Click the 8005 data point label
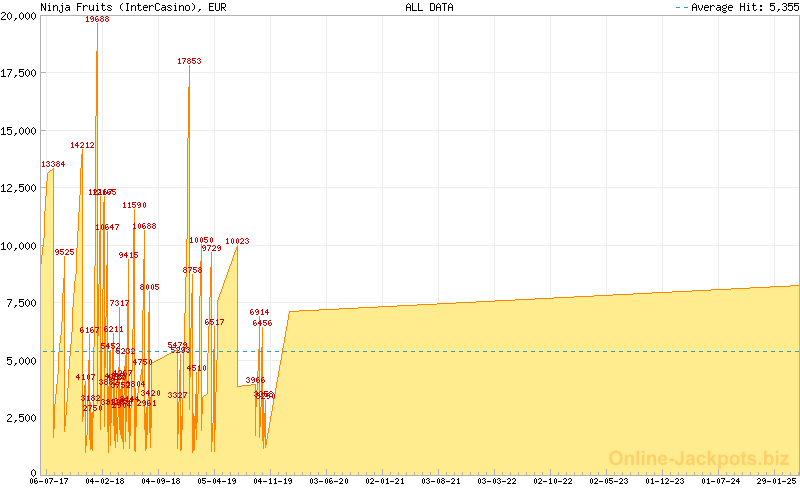The width and height of the screenshot is (800, 490). point(149,287)
